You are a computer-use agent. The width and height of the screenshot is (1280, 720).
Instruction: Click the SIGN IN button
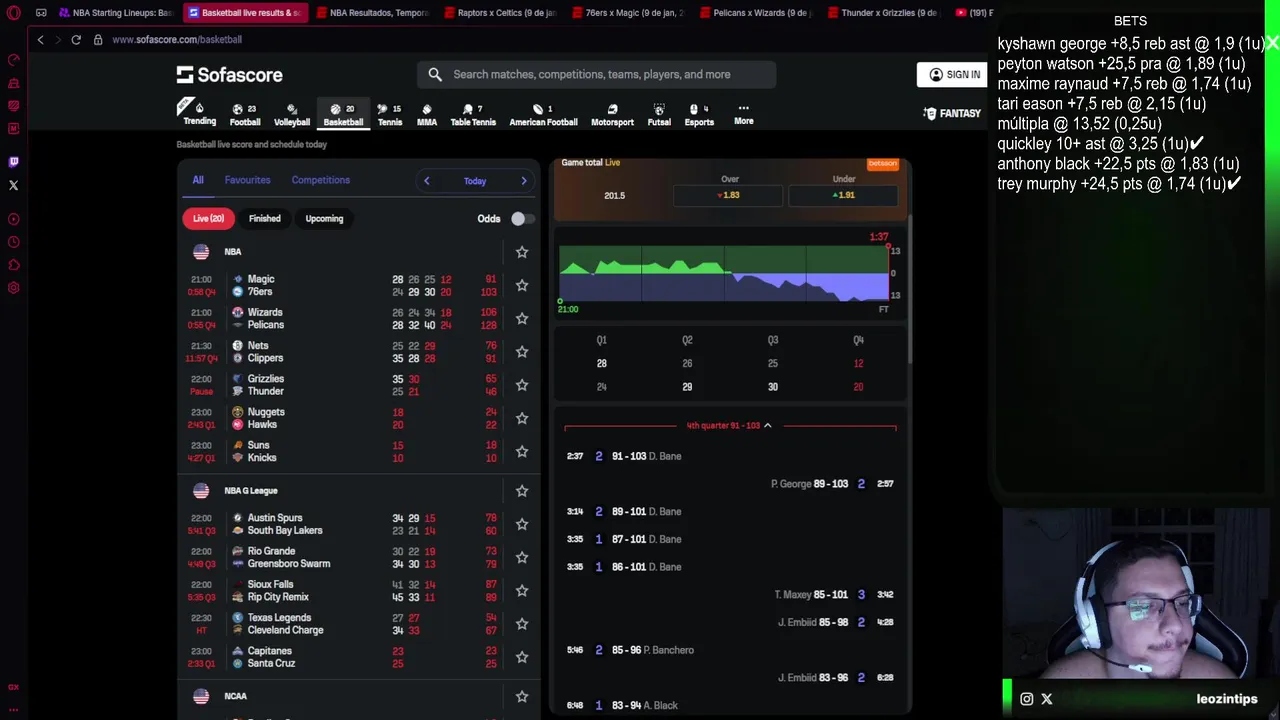tap(954, 74)
